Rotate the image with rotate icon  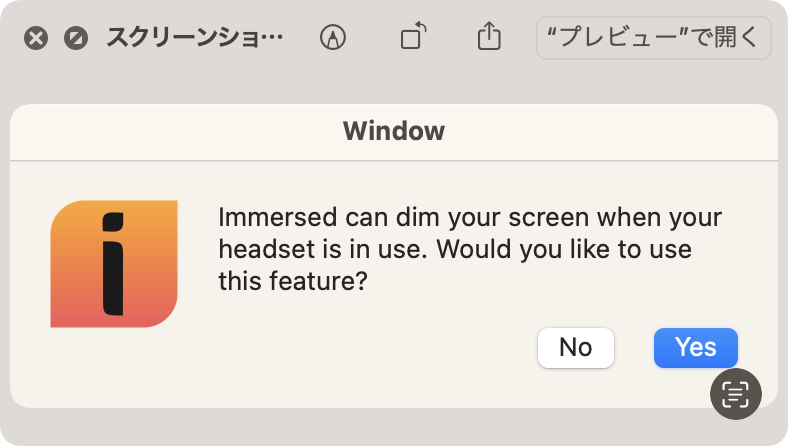pyautogui.click(x=413, y=36)
